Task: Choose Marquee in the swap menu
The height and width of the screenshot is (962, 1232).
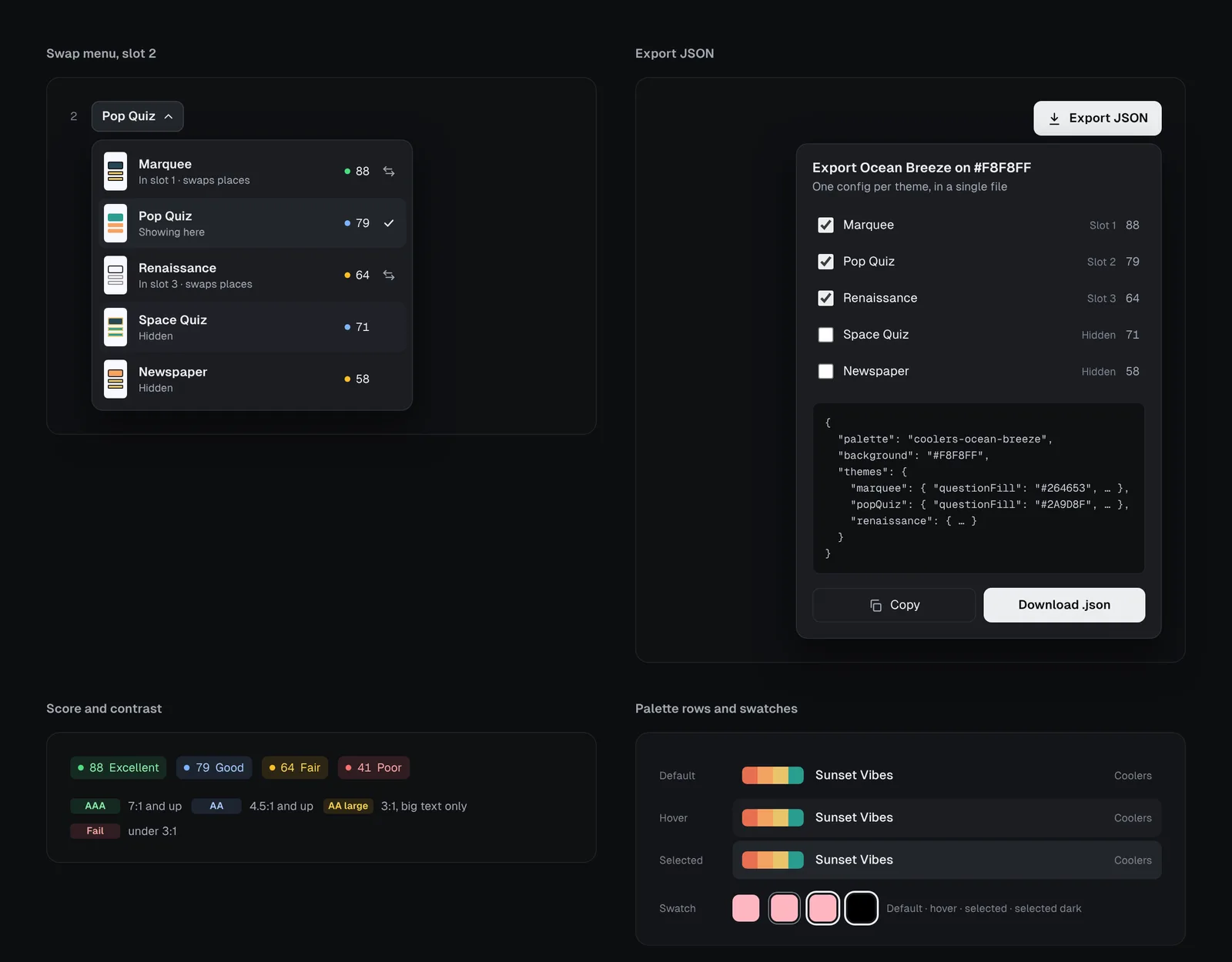Action: pos(252,171)
